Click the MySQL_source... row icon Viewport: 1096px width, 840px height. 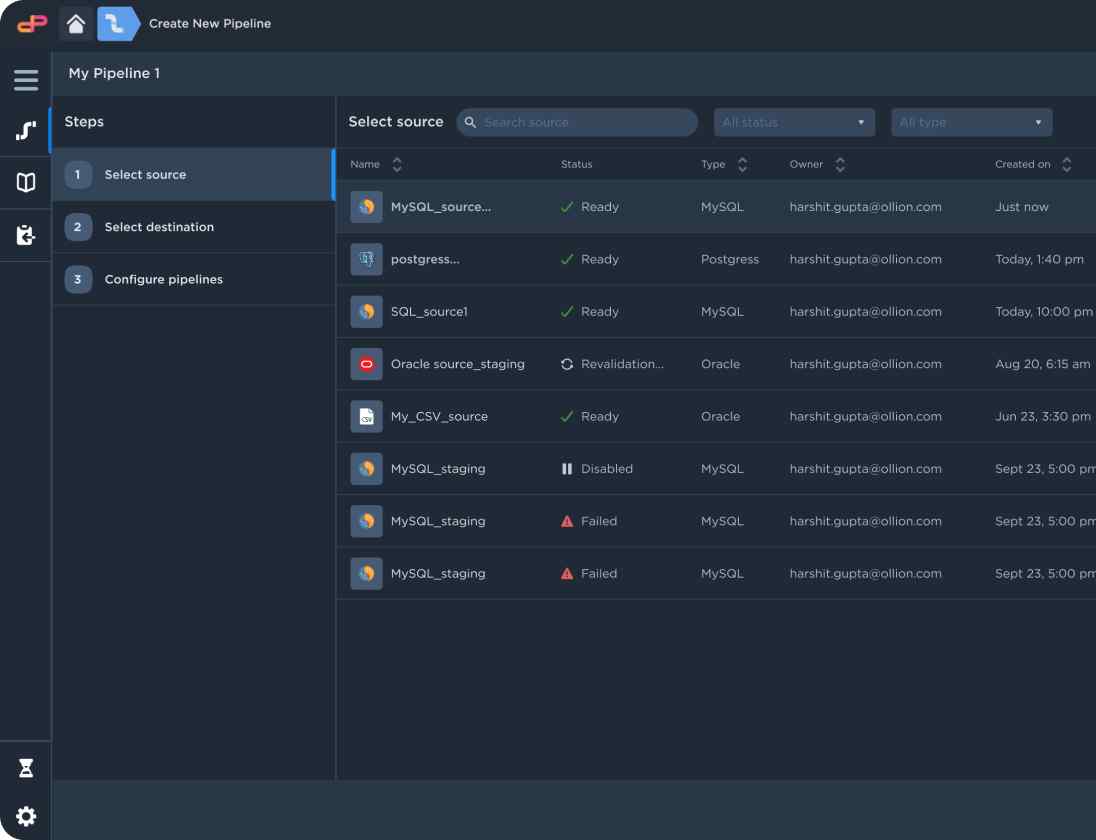[366, 207]
